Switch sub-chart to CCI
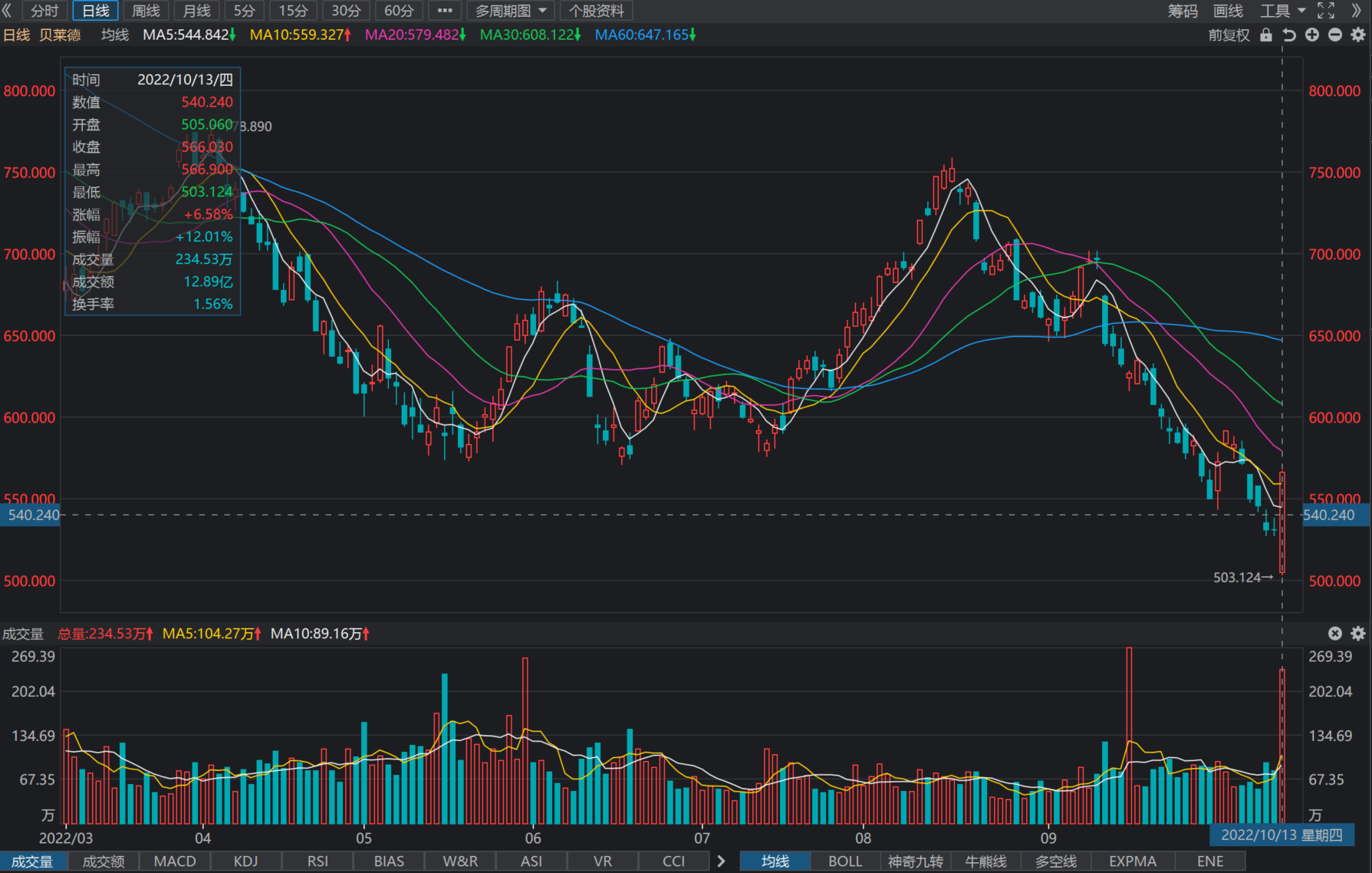The image size is (1372, 873). tap(674, 861)
